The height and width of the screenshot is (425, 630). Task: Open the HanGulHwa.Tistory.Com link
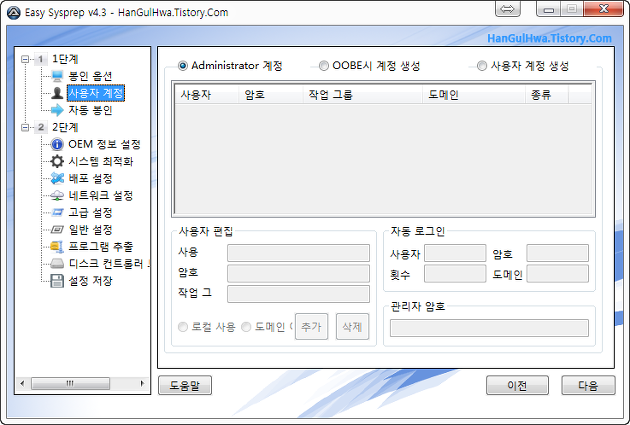(549, 38)
